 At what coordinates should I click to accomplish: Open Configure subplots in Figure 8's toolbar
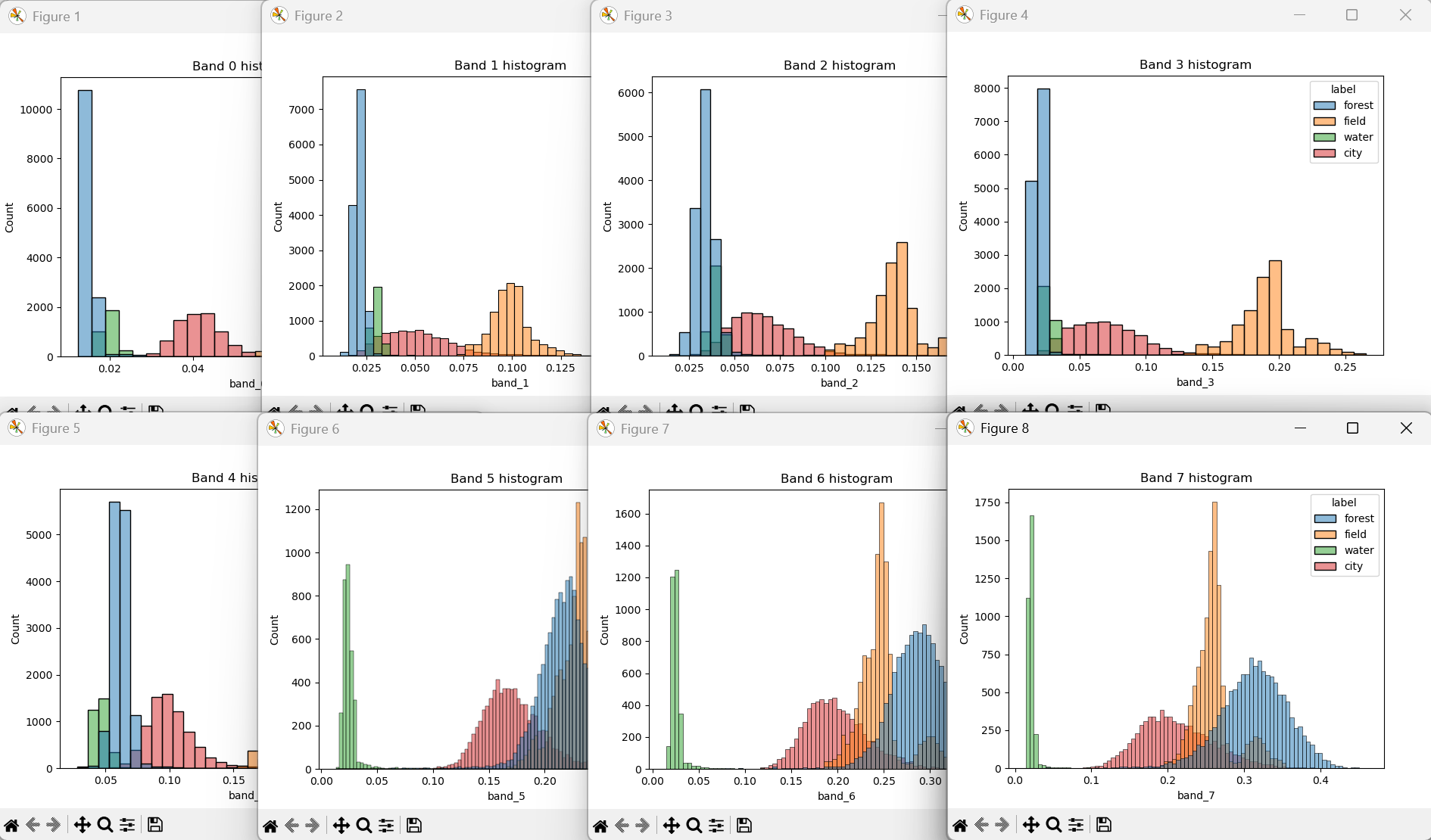1076,825
